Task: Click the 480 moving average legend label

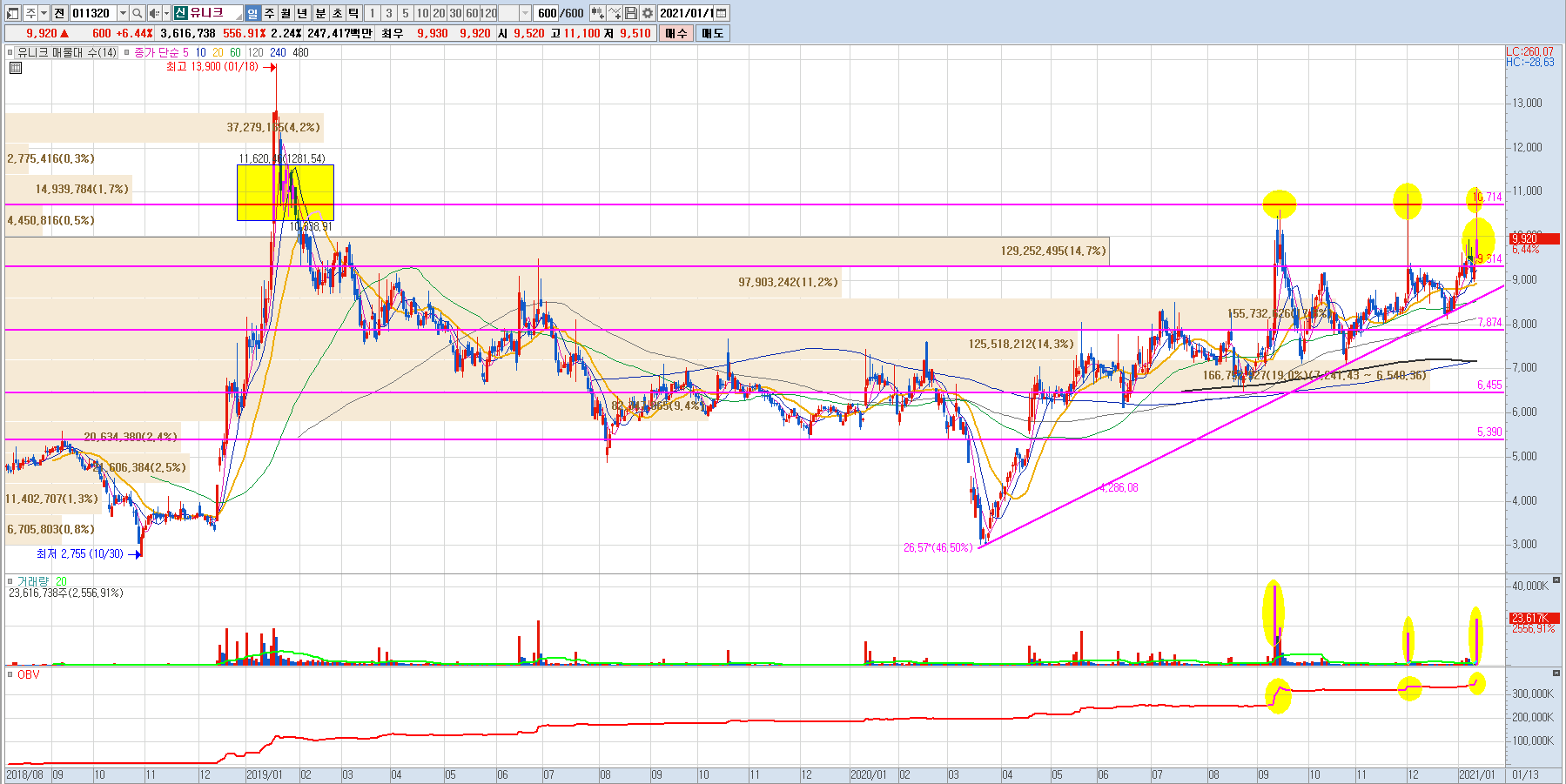Action: (x=300, y=52)
